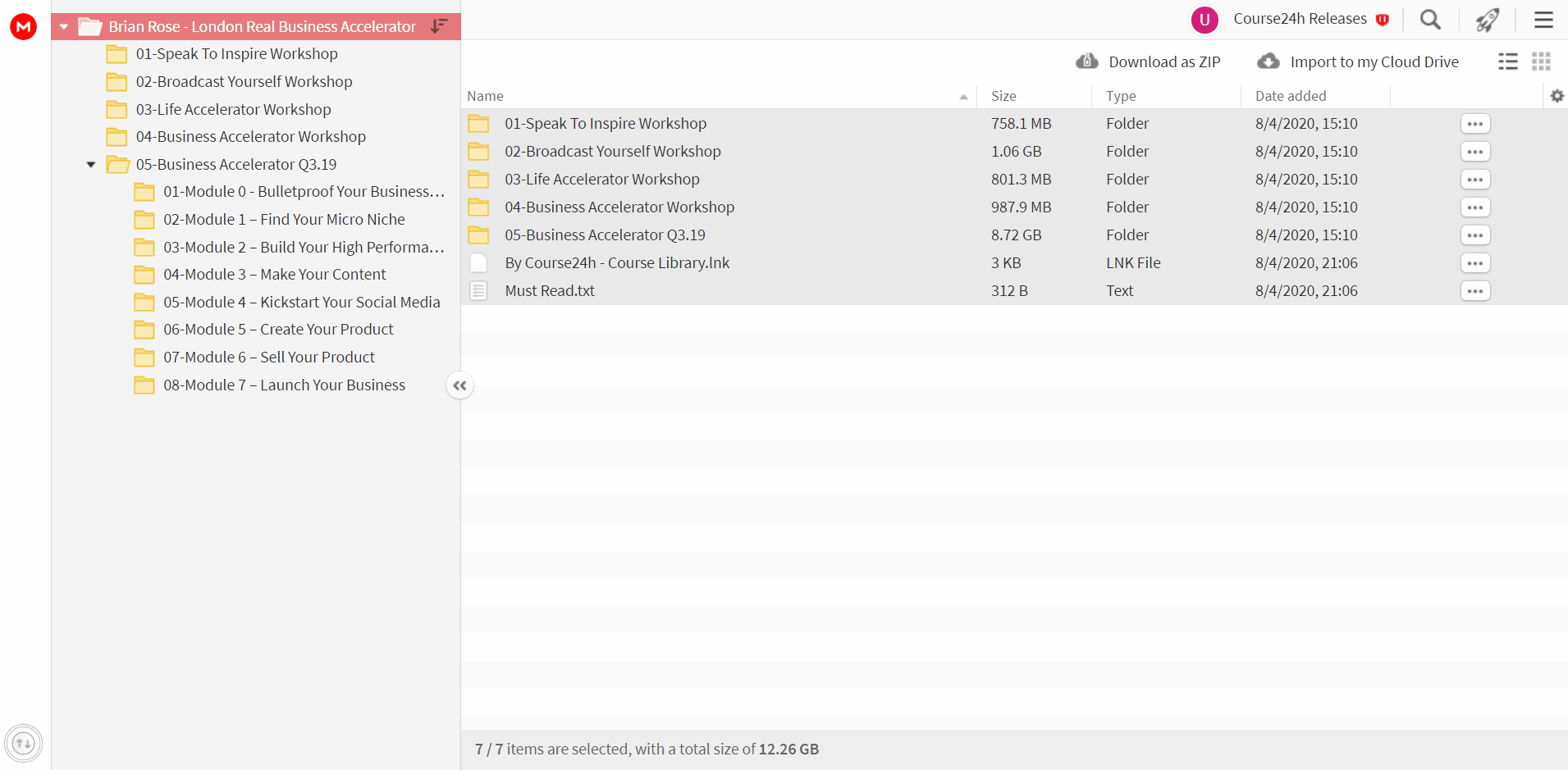Image resolution: width=1568 pixels, height=770 pixels.
Task: Open column settings gear icon
Action: [x=1557, y=96]
